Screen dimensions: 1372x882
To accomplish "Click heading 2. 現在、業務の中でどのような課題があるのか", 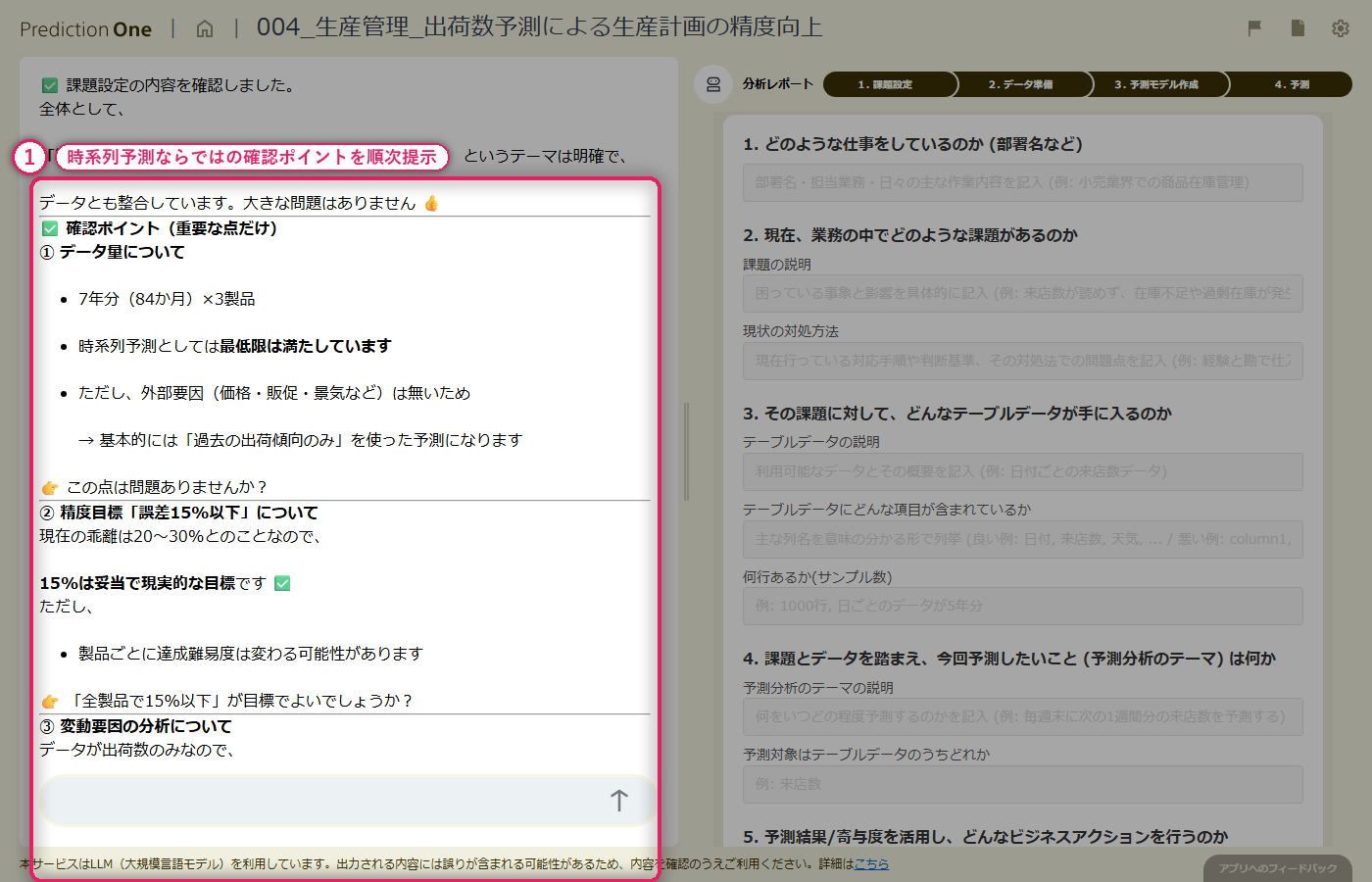I will point(910,235).
